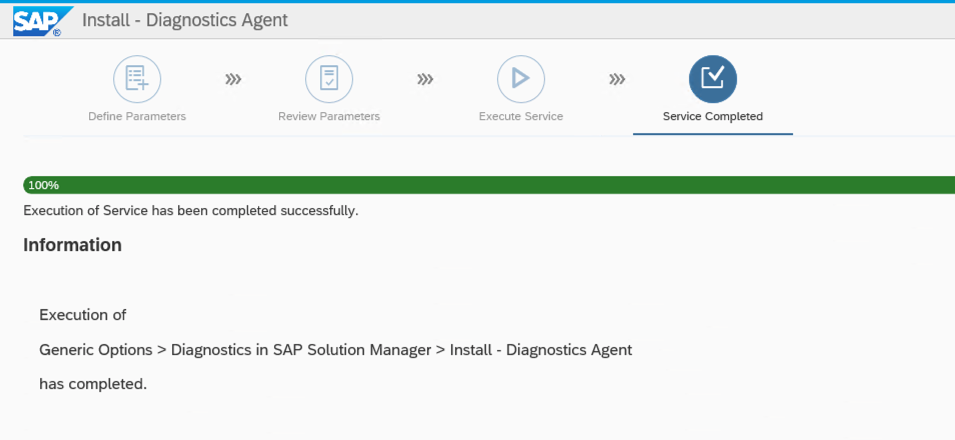Select the Review Parameters step icon
The height and width of the screenshot is (440, 955).
329,79
